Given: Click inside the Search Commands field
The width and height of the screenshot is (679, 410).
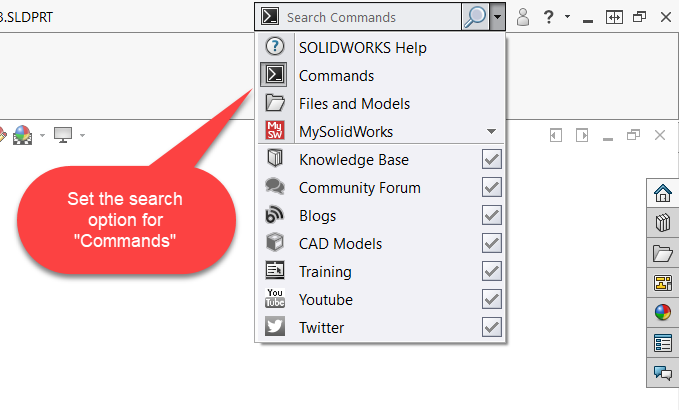Looking at the screenshot, I should click(370, 17).
